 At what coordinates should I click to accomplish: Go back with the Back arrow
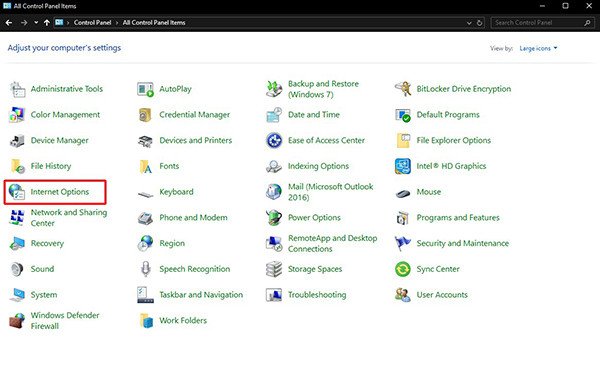(9, 23)
